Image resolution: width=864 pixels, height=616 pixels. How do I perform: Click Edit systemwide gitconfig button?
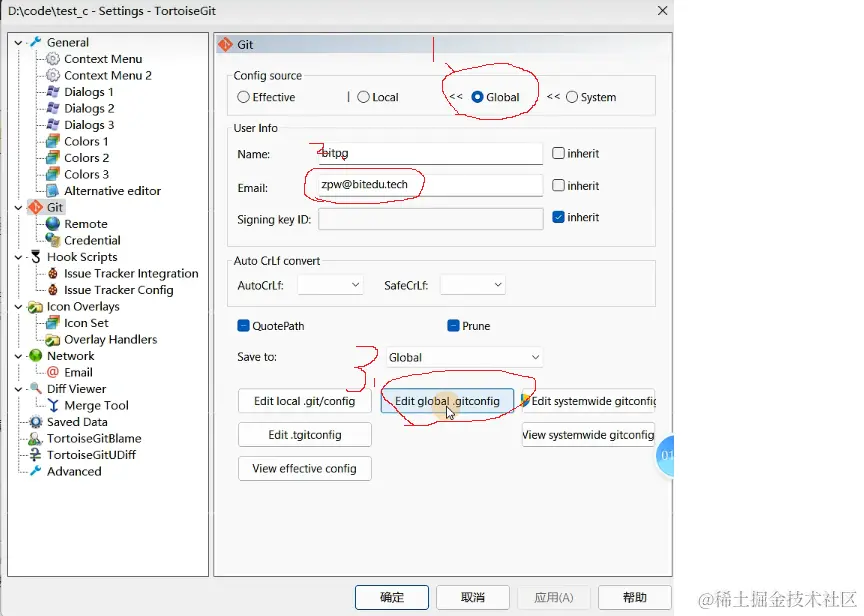click(x=588, y=401)
